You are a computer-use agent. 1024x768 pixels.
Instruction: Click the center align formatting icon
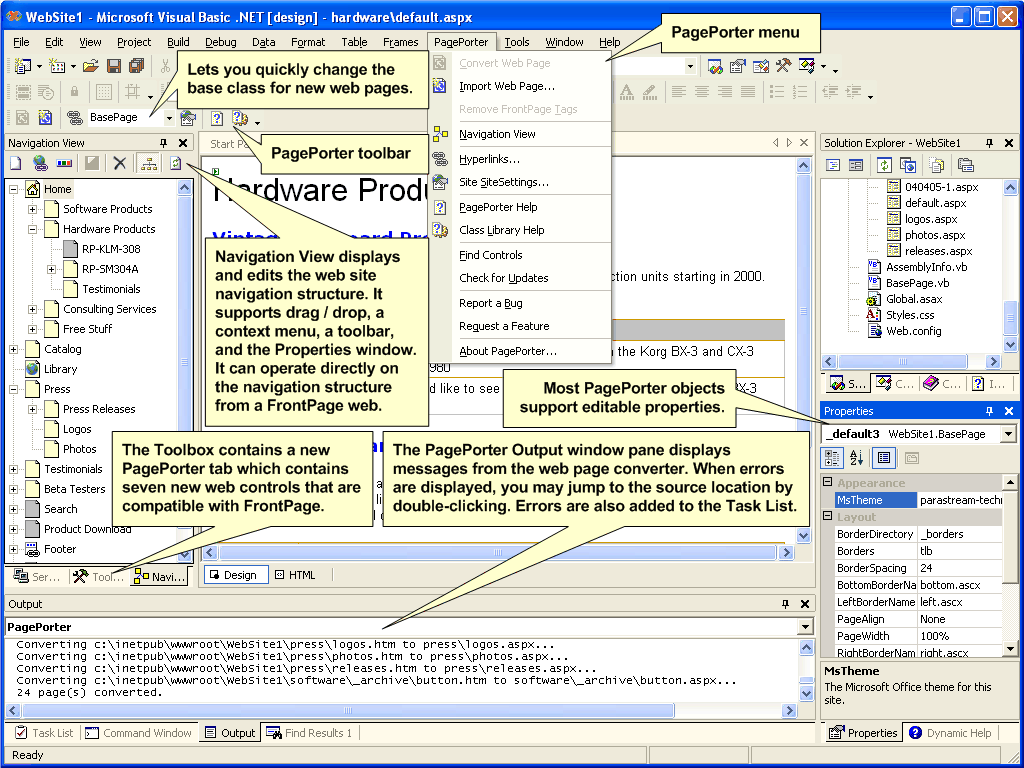tap(702, 91)
